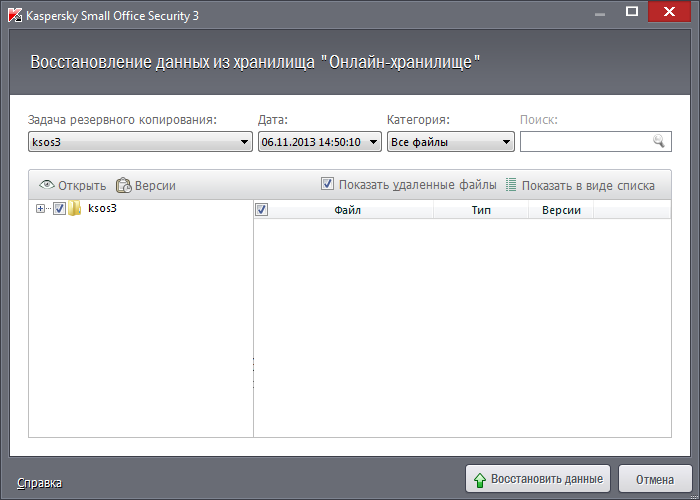This screenshot has width=700, height=500.
Task: Sort by the Тип column header
Action: (481, 210)
